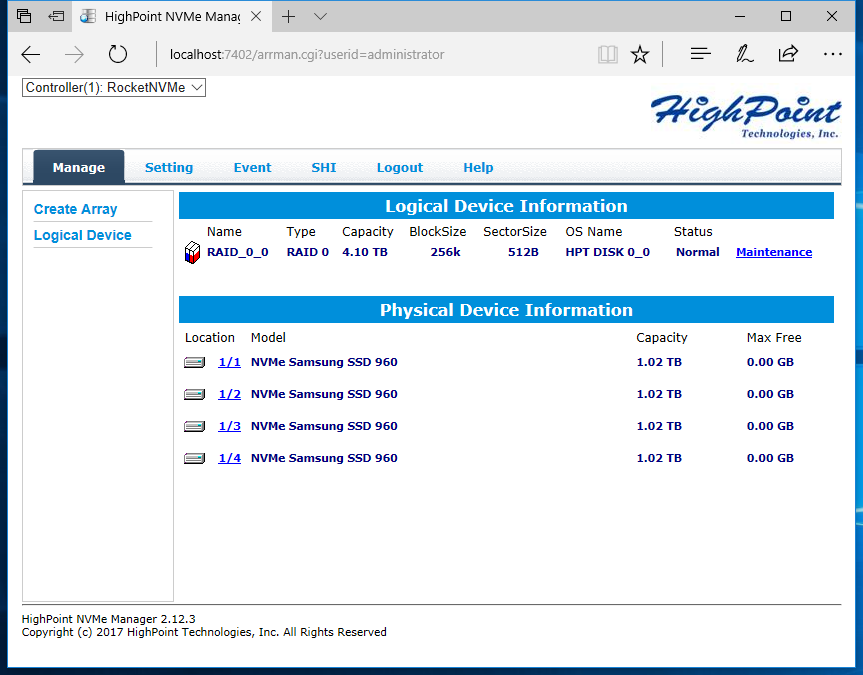Open the Setting tab
Viewport: 863px width, 675px height.
click(169, 167)
